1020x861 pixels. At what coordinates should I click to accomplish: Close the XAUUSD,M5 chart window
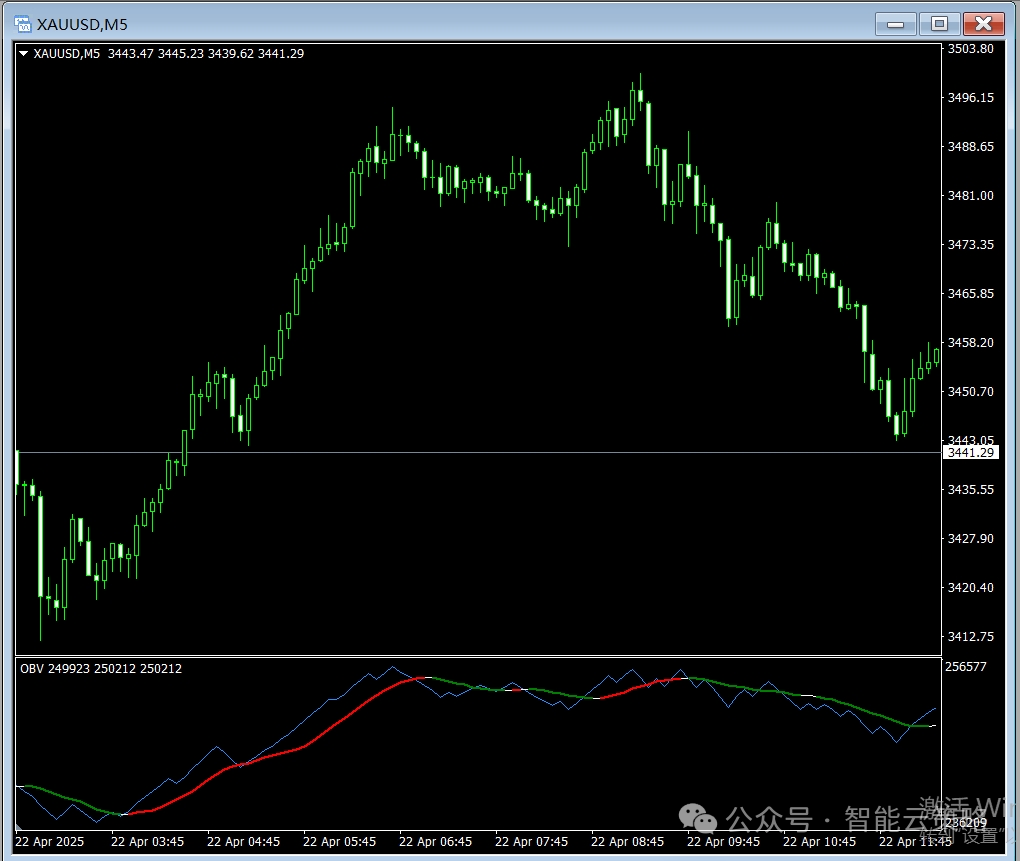tap(984, 24)
